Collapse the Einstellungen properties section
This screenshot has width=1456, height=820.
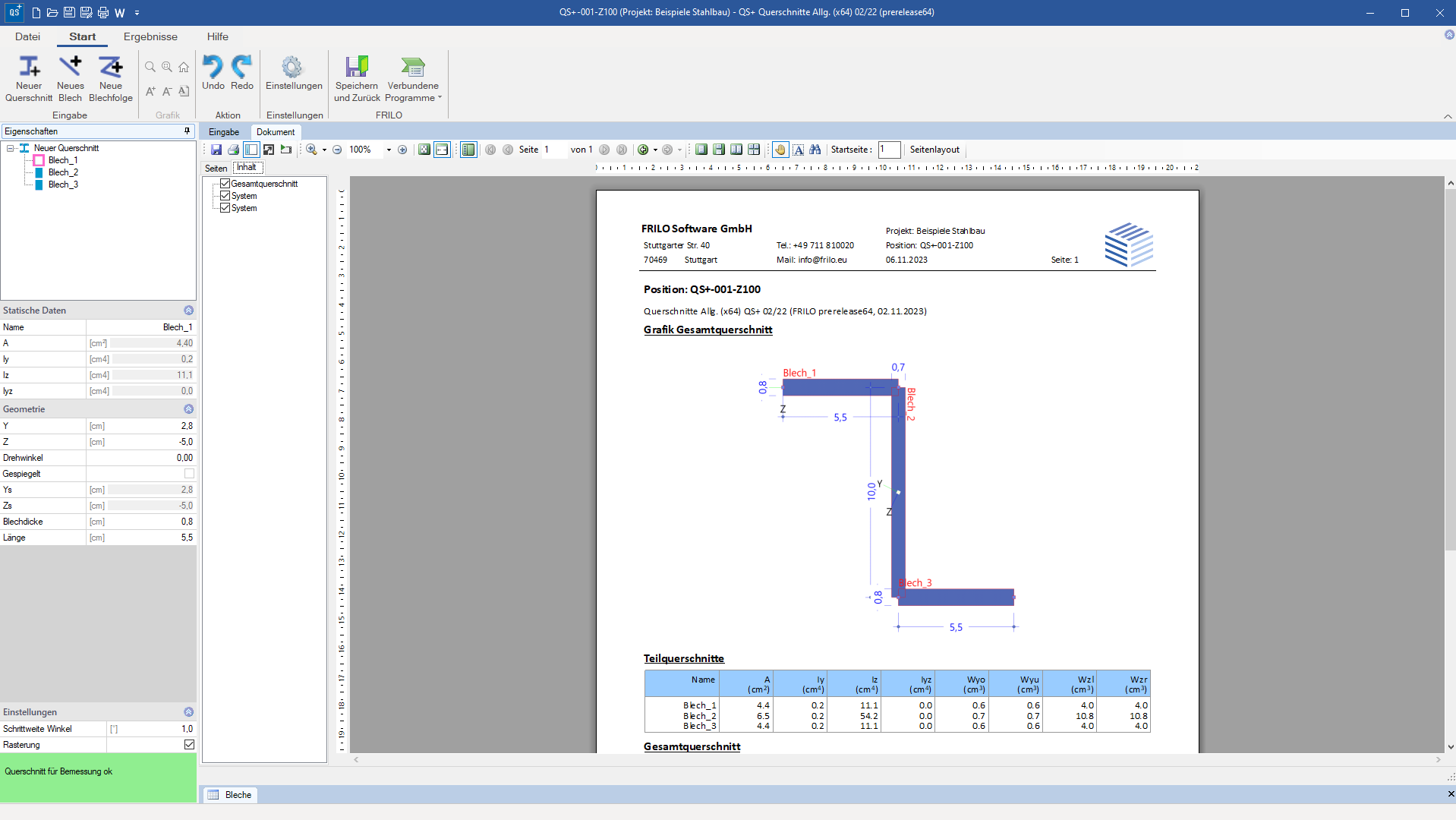(x=188, y=712)
